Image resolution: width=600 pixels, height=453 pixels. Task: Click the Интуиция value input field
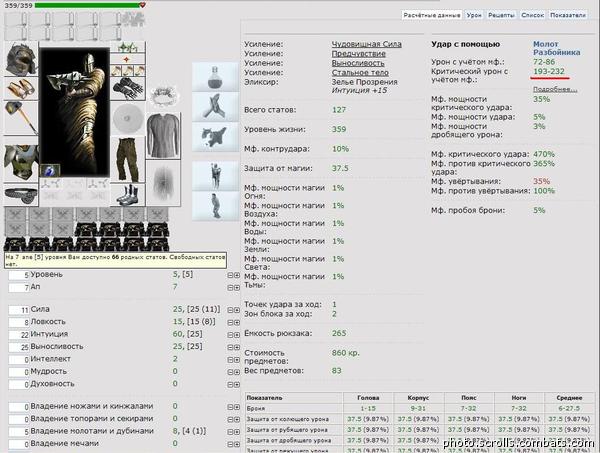point(19,335)
